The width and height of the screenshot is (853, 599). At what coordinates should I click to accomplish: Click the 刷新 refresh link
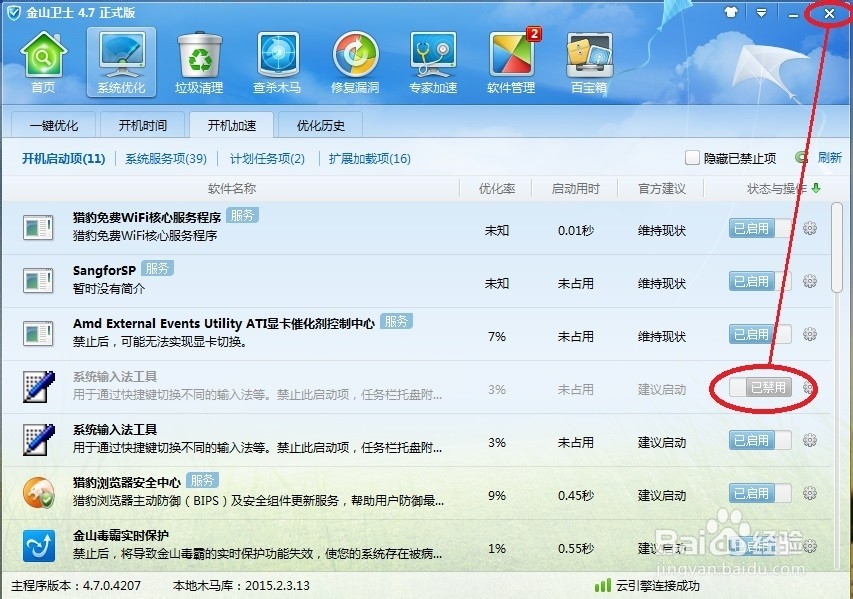coord(829,158)
